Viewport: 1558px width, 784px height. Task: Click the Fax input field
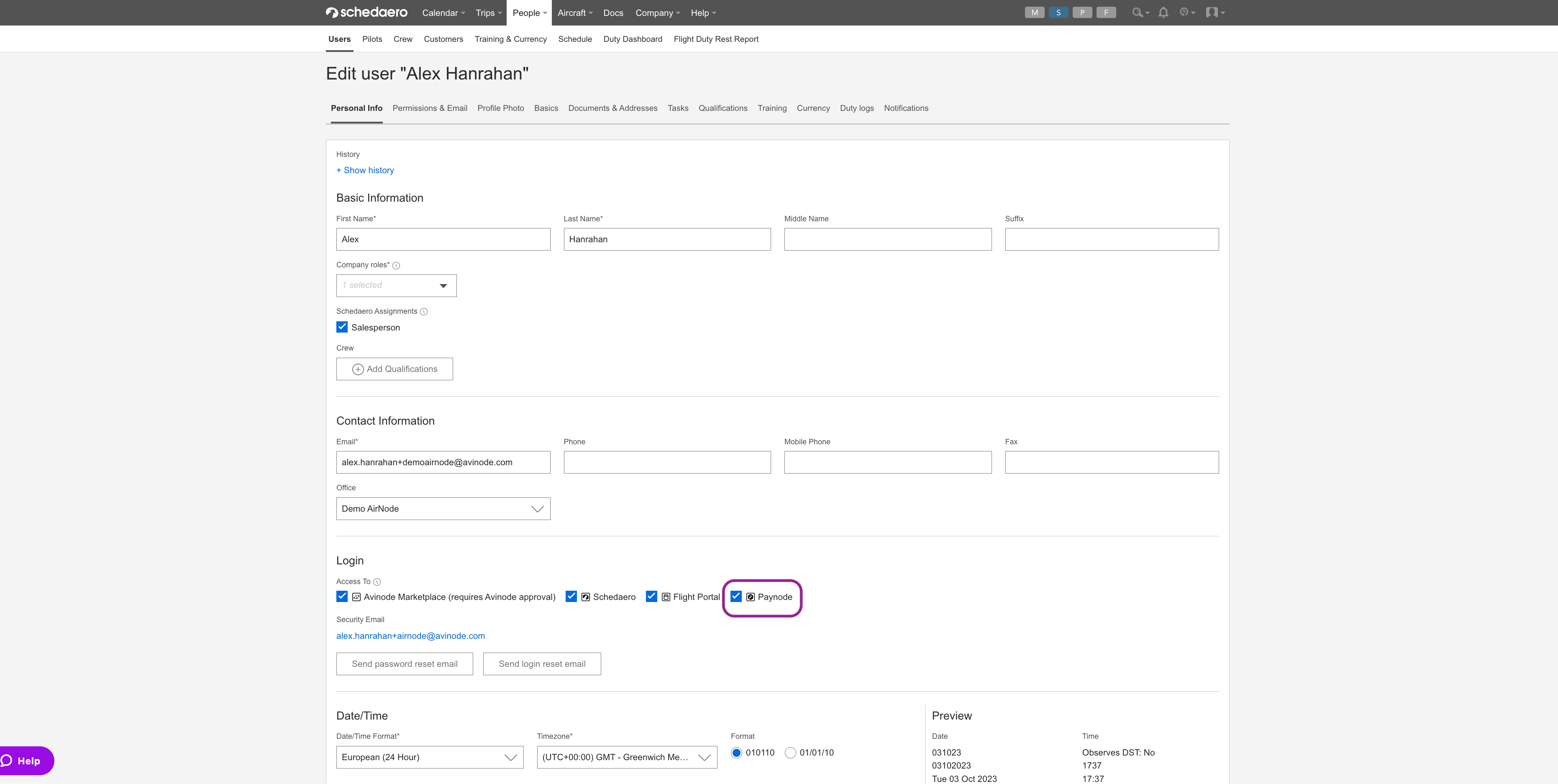[x=1112, y=462]
